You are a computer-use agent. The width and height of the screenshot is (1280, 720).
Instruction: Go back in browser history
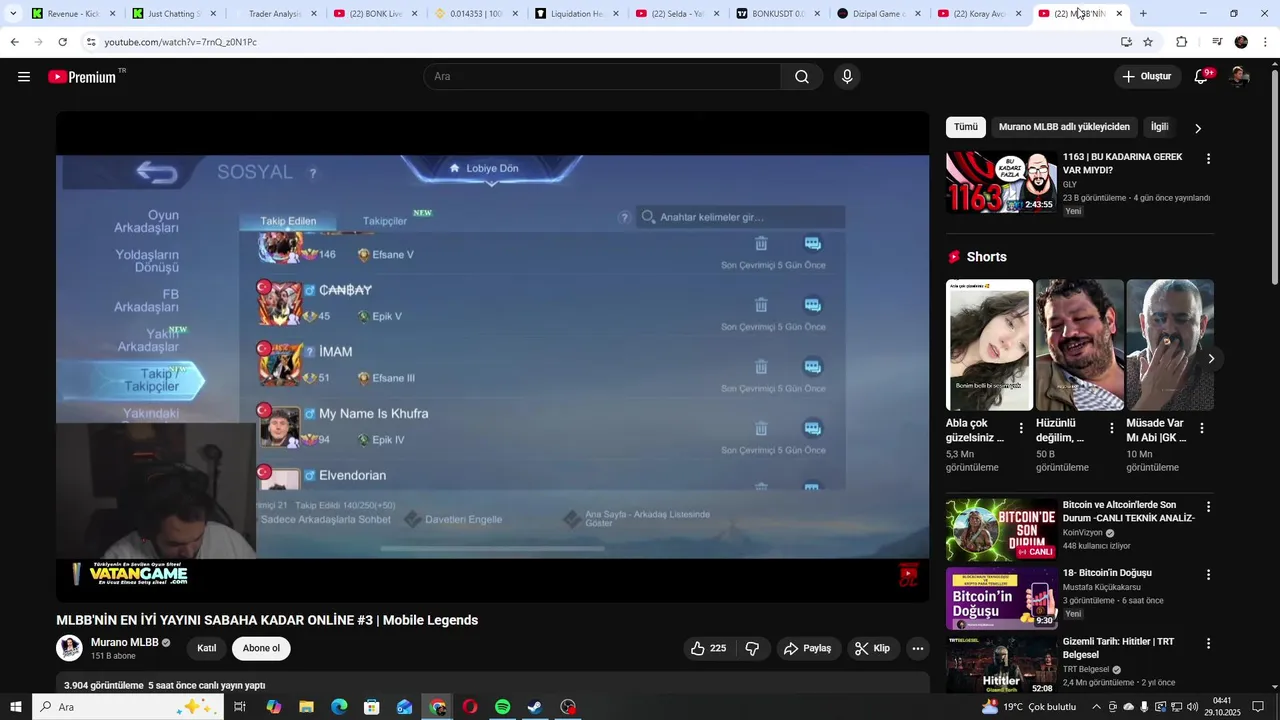coord(14,42)
